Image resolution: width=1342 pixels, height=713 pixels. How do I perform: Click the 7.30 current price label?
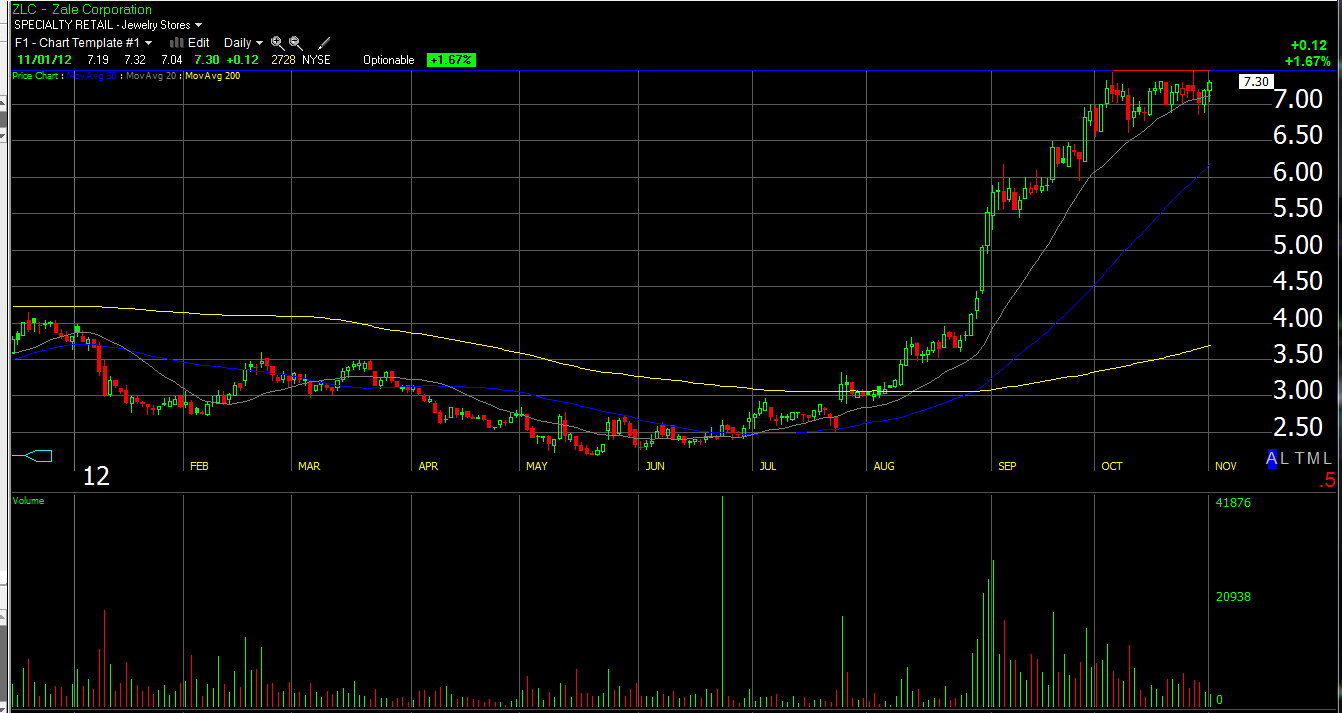(1254, 82)
